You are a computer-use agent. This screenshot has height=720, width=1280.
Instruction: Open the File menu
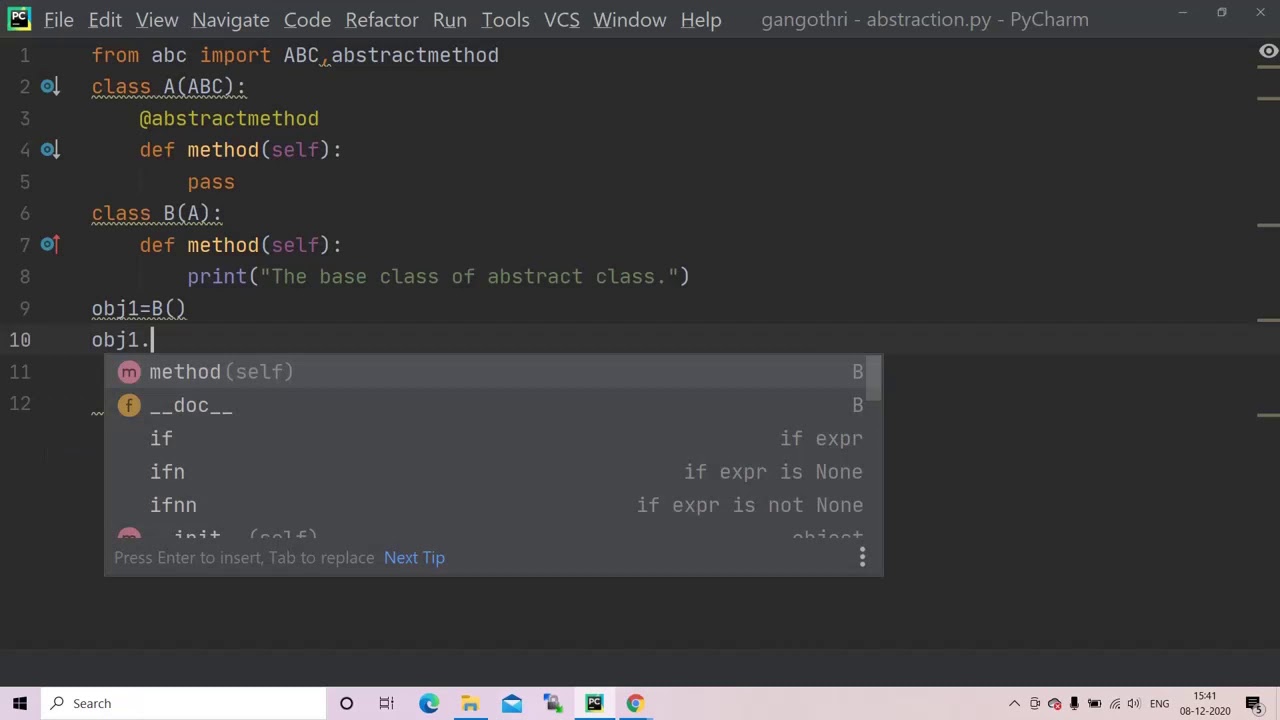point(59,19)
